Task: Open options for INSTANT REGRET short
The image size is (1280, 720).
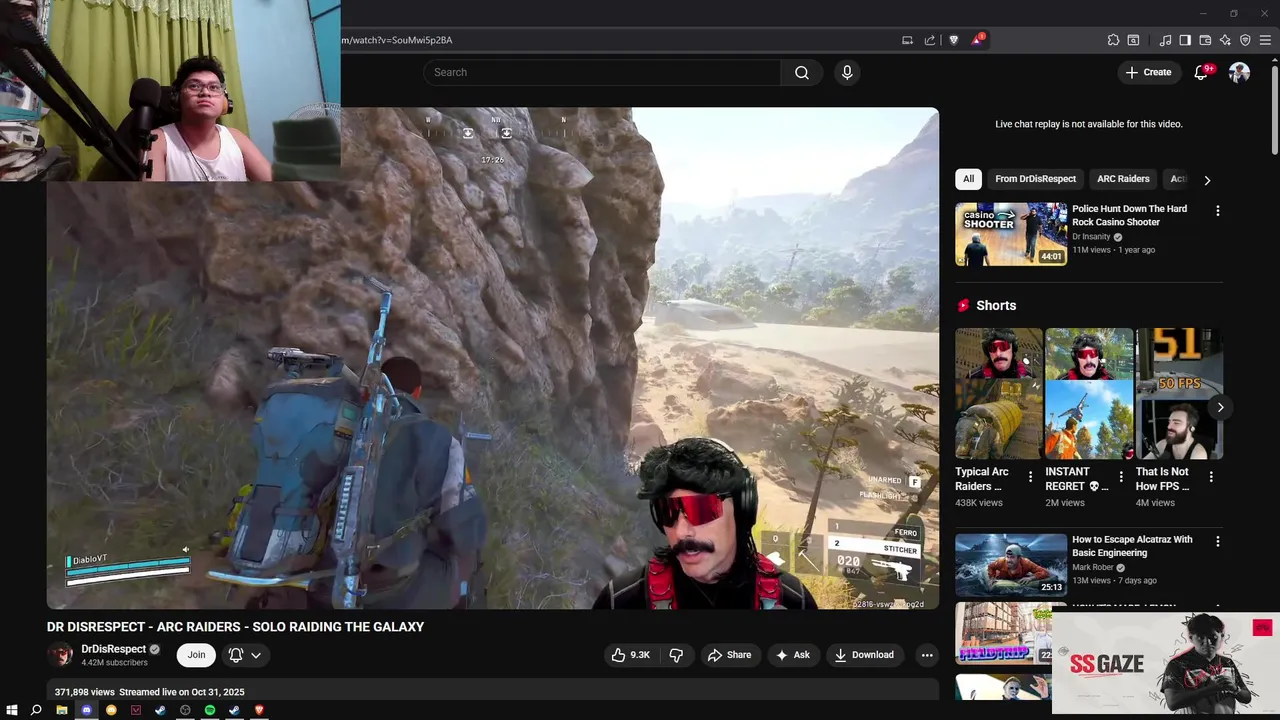Action: point(1120,477)
